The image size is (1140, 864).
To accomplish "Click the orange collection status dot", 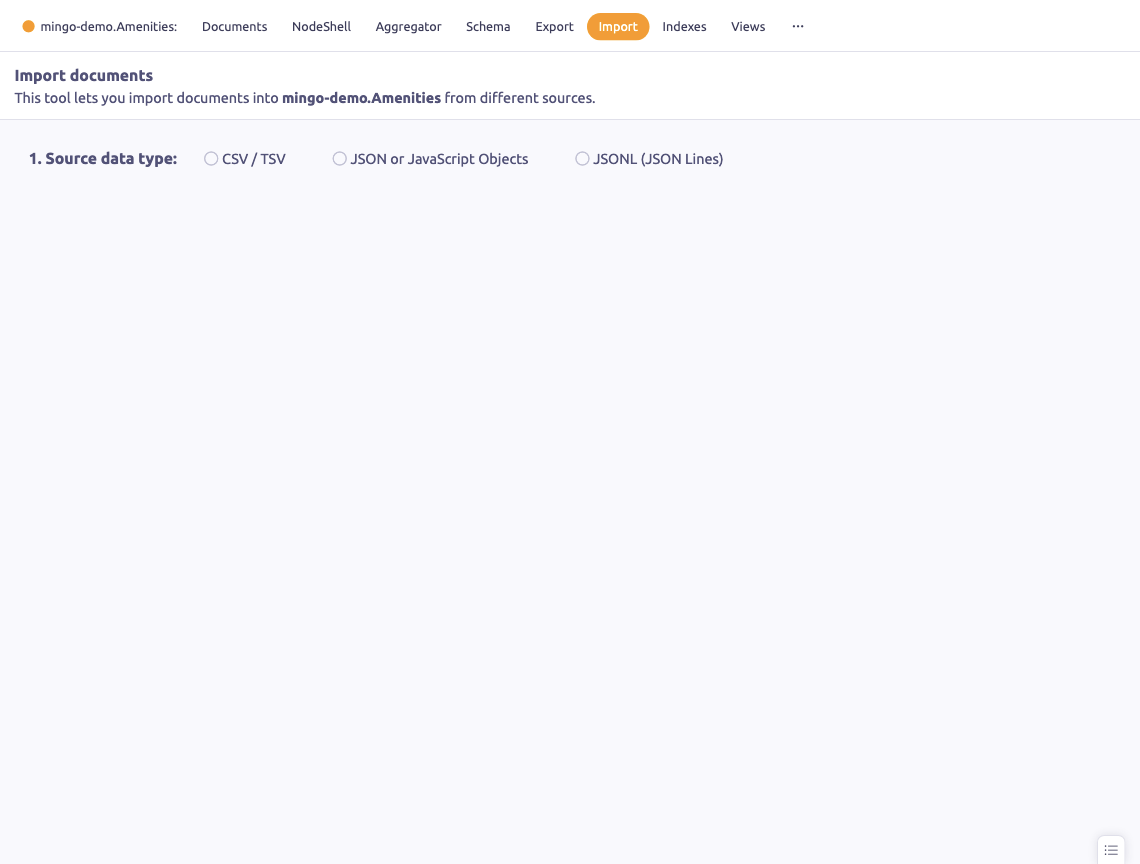I will tap(28, 27).
